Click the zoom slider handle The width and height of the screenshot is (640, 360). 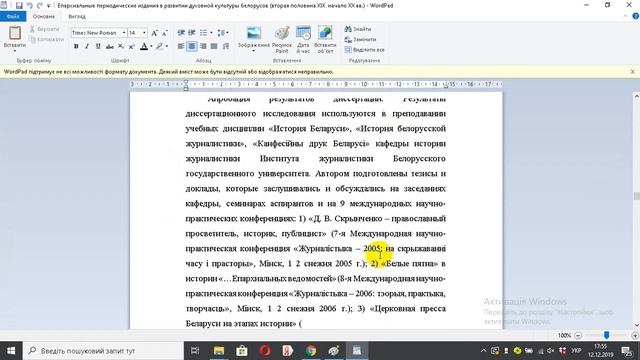(607, 335)
